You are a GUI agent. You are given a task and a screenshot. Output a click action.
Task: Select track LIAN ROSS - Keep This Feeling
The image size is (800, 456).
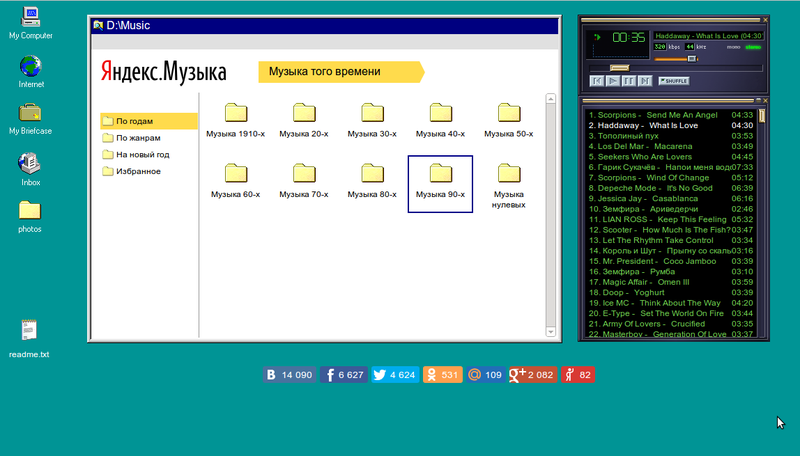click(x=670, y=219)
